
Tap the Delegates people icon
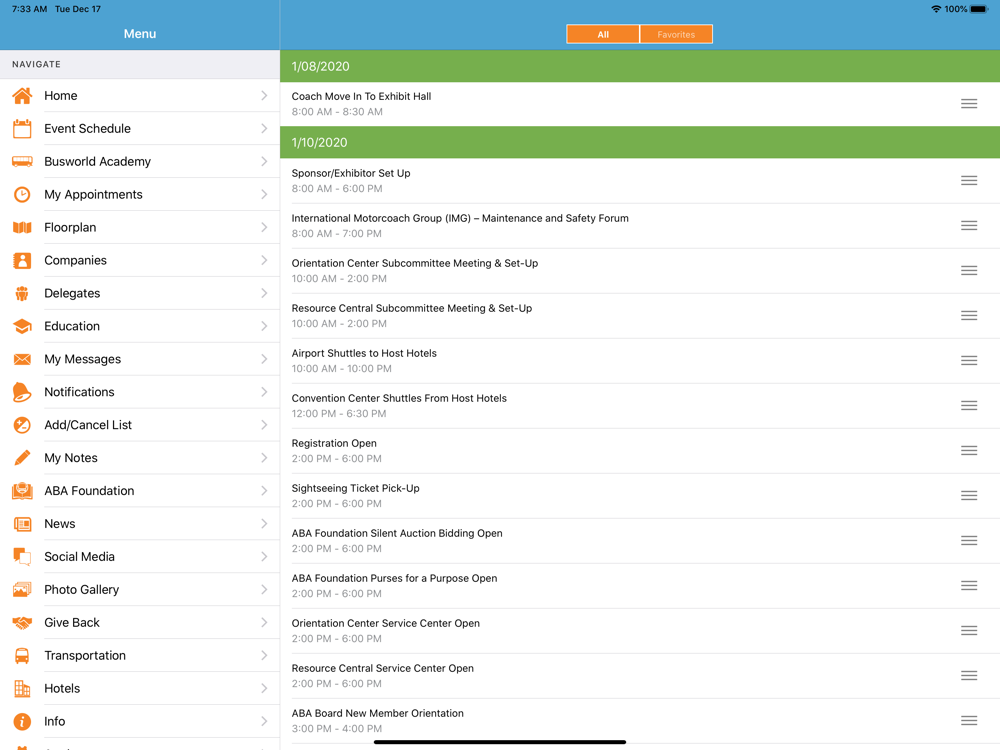coord(22,293)
